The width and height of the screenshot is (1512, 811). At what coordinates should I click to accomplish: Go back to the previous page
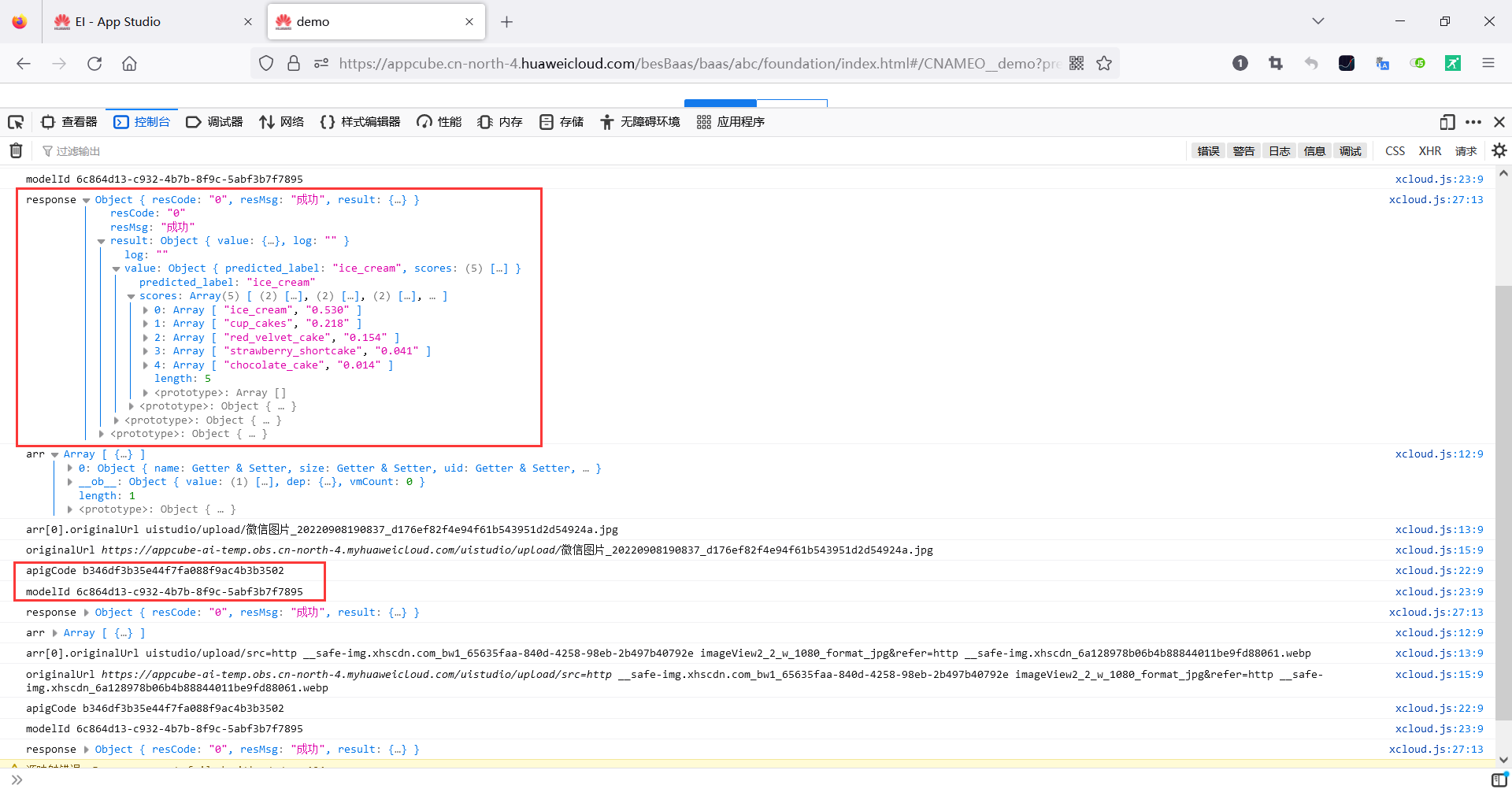pyautogui.click(x=24, y=63)
